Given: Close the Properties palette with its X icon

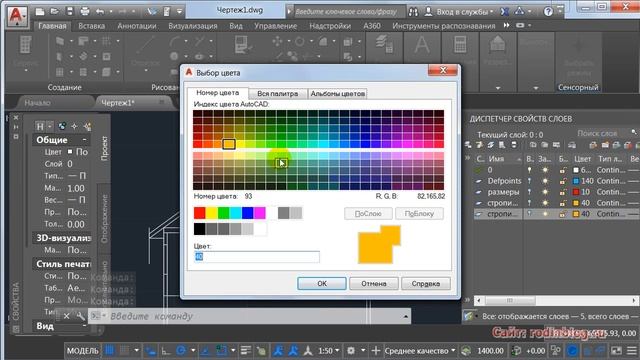Looking at the screenshot, I should pos(16,118).
